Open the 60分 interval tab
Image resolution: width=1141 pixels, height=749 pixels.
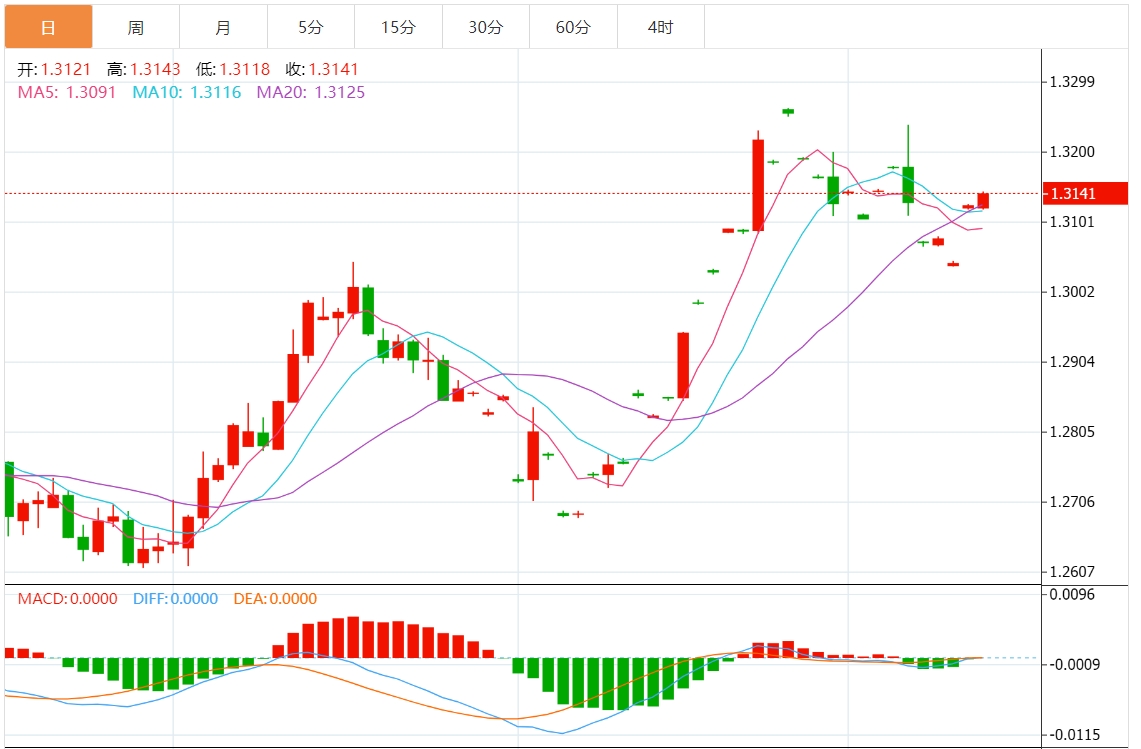(573, 27)
